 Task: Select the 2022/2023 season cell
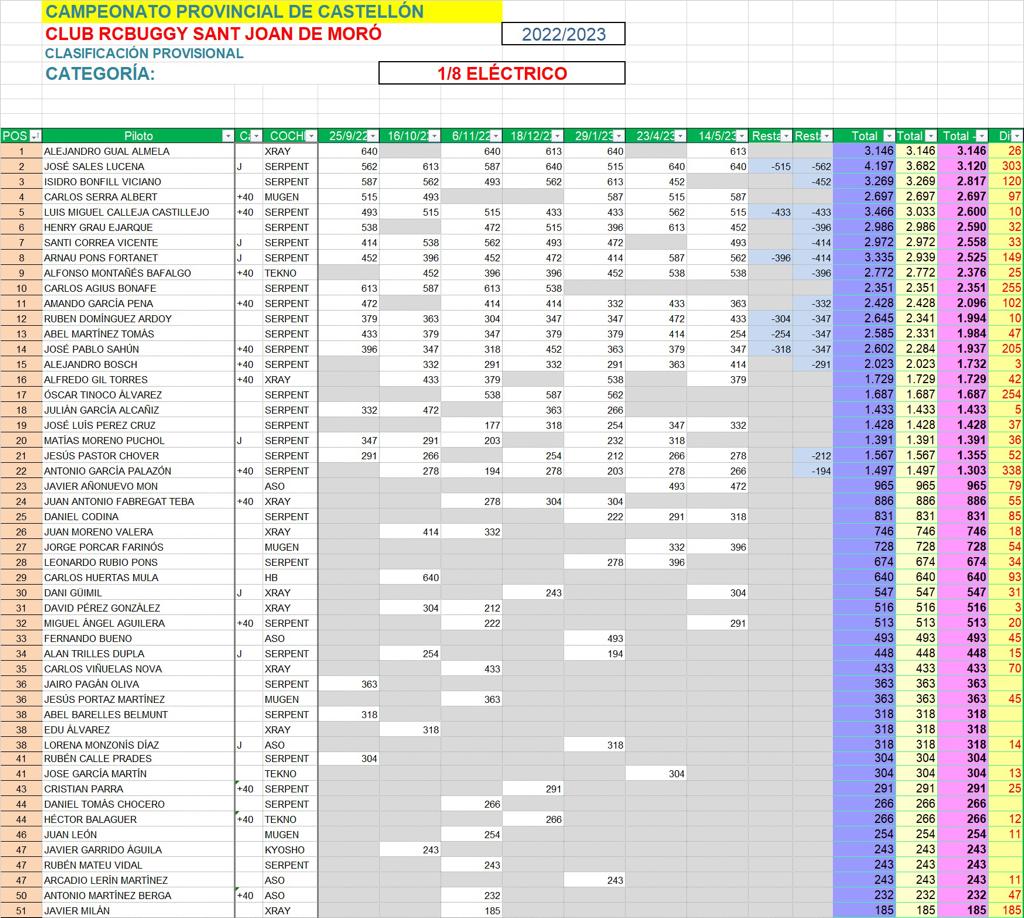(563, 34)
